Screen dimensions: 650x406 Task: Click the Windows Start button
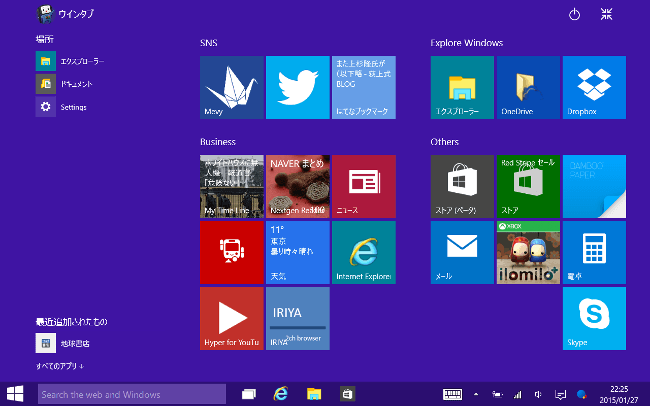(x=15, y=394)
